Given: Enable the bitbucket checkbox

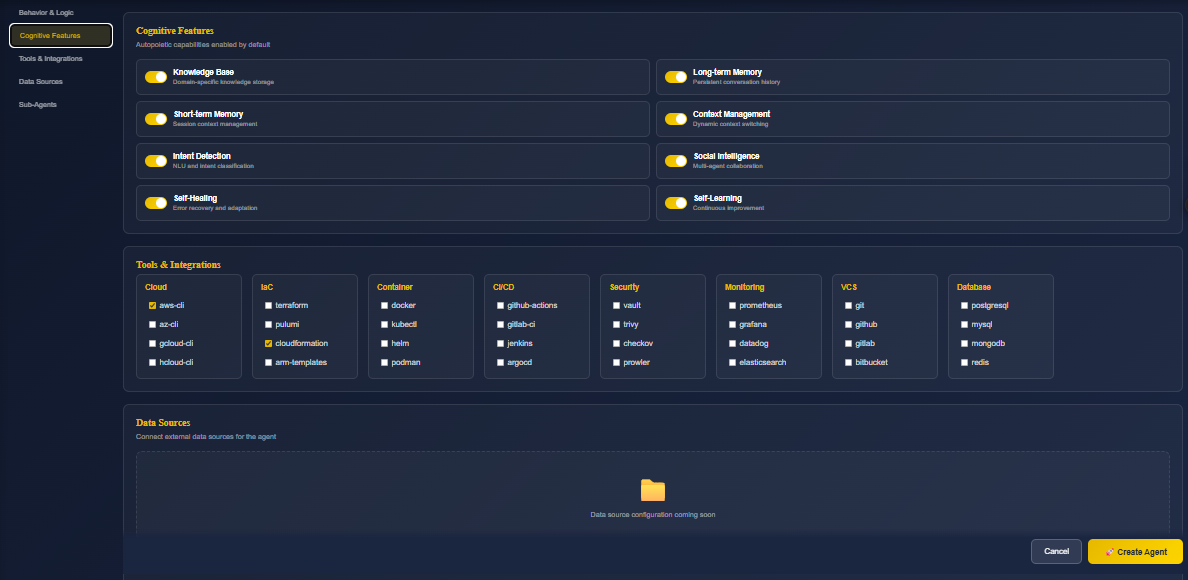Looking at the screenshot, I should (x=848, y=363).
